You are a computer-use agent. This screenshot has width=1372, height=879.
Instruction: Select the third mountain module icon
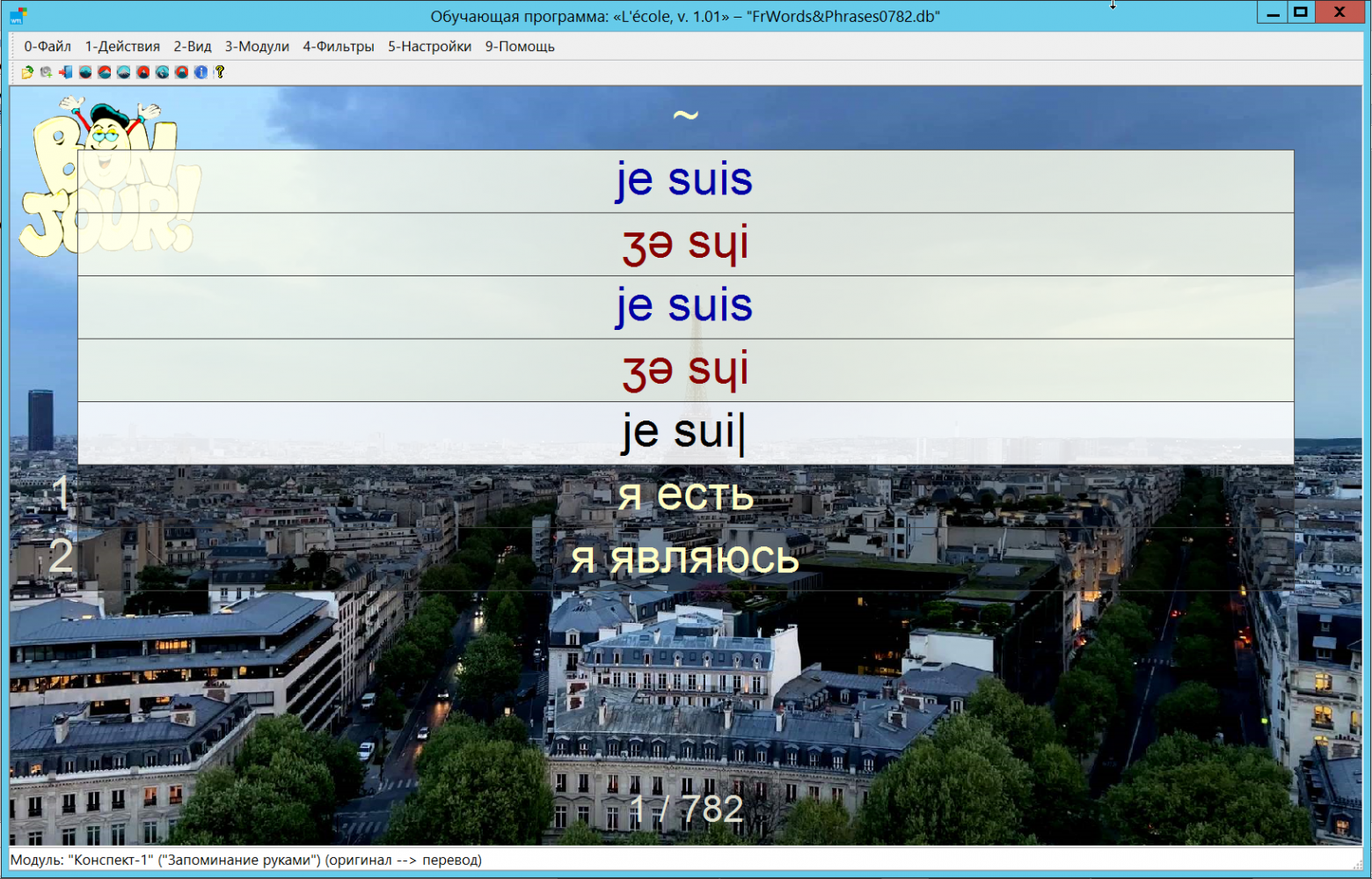123,72
